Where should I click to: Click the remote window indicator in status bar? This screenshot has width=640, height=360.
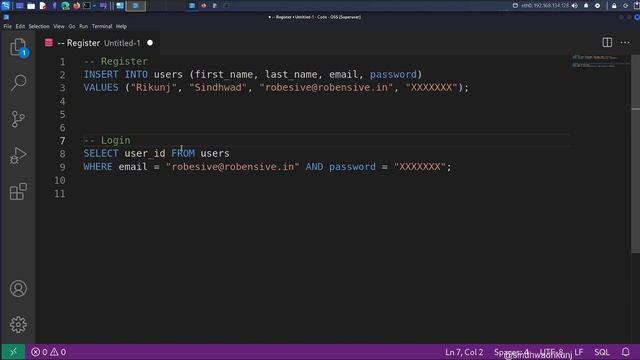[x=13, y=351]
